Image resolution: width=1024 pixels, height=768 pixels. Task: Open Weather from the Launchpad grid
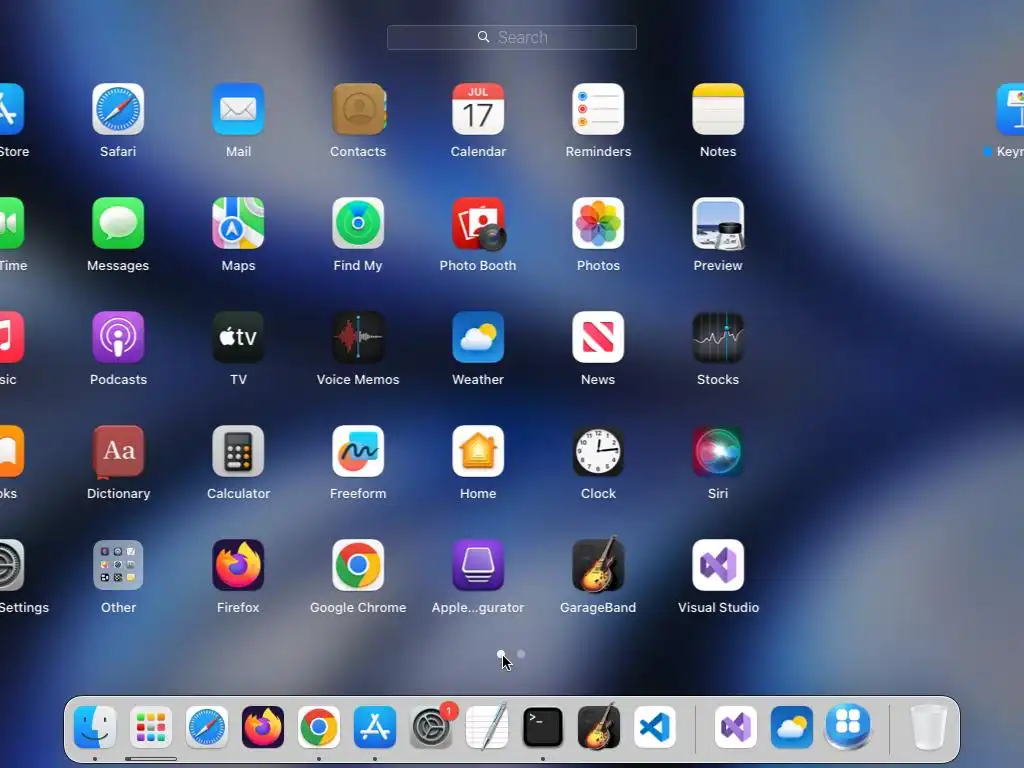coord(478,337)
